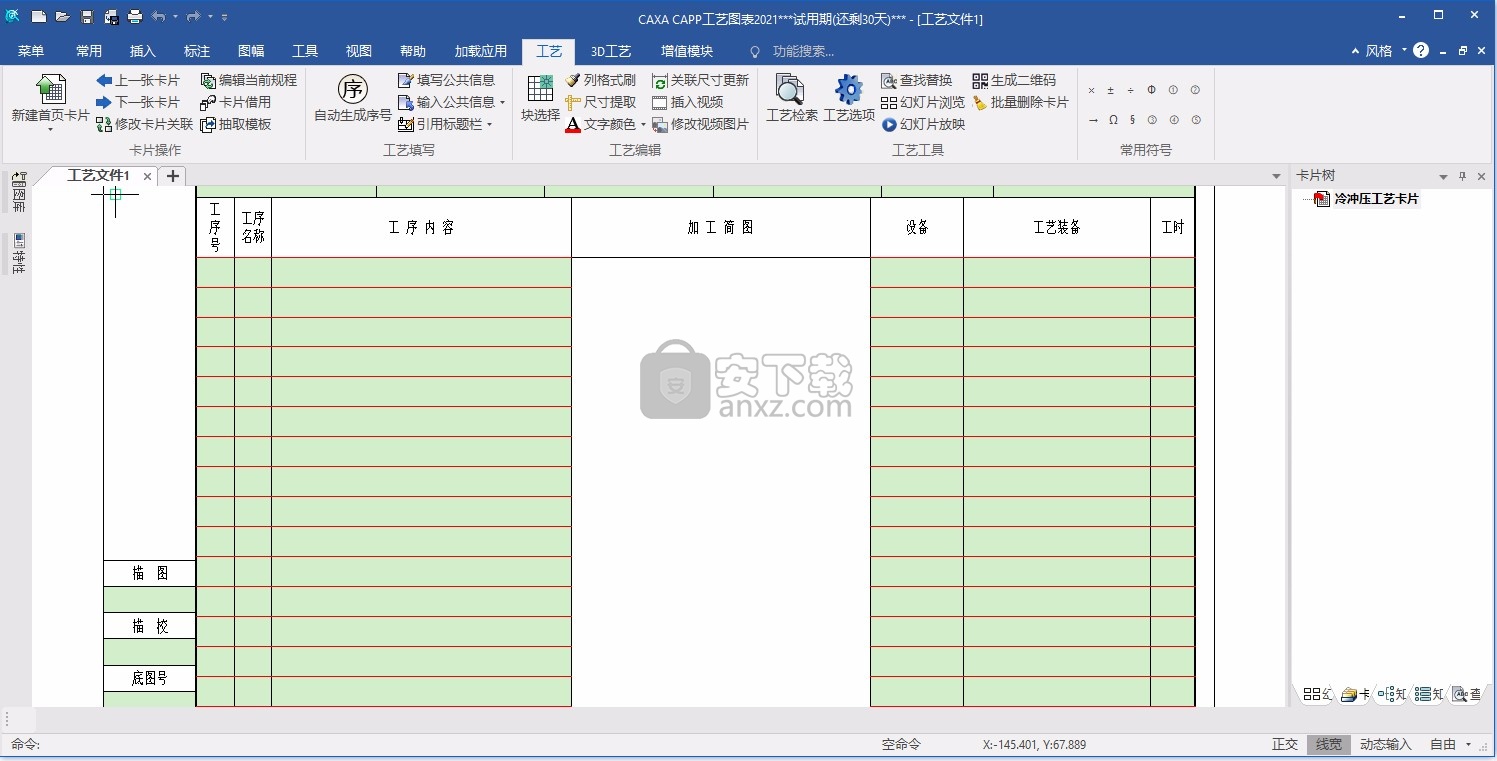
Task: Open 幻灯片浏览 slide browse view
Action: [922, 102]
